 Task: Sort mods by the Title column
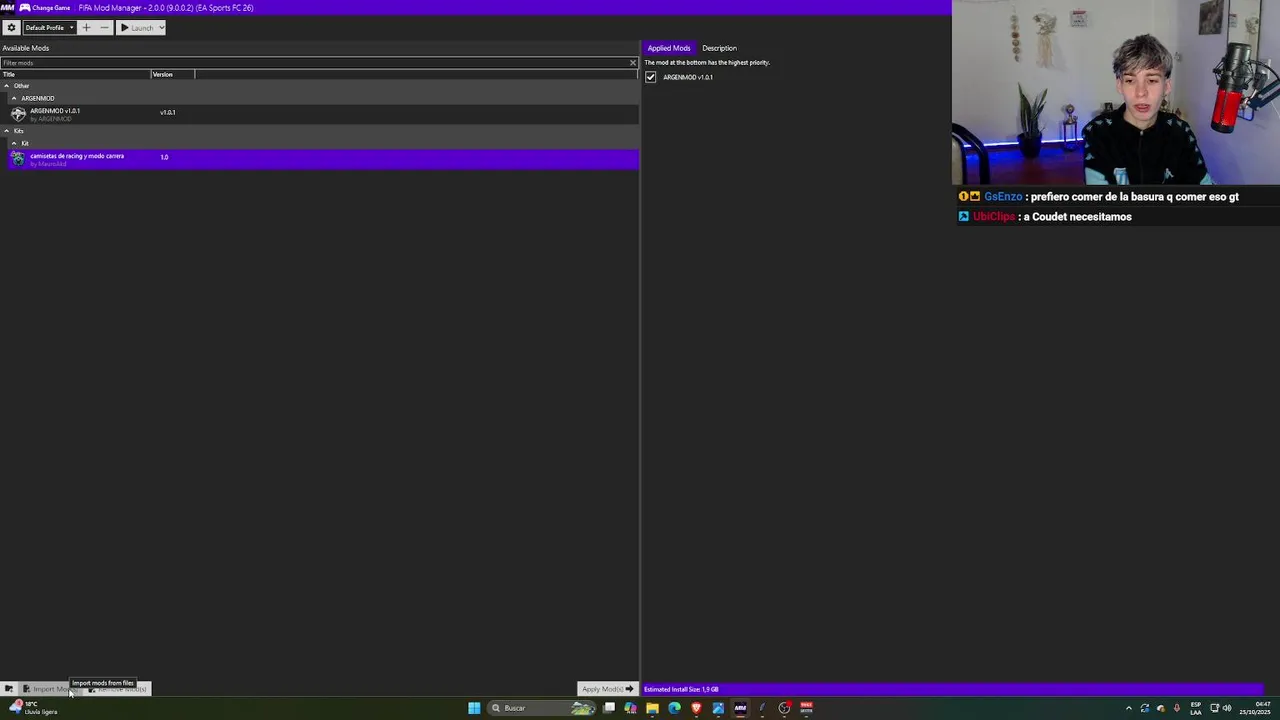coord(75,74)
